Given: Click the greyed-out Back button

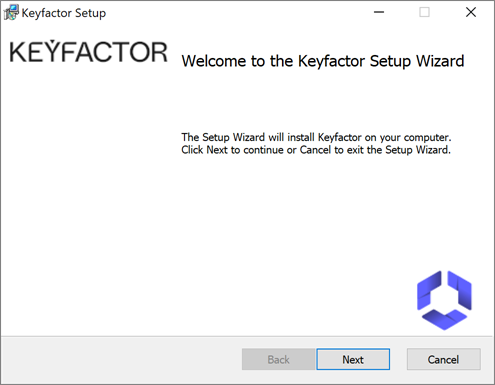Looking at the screenshot, I should (278, 359).
